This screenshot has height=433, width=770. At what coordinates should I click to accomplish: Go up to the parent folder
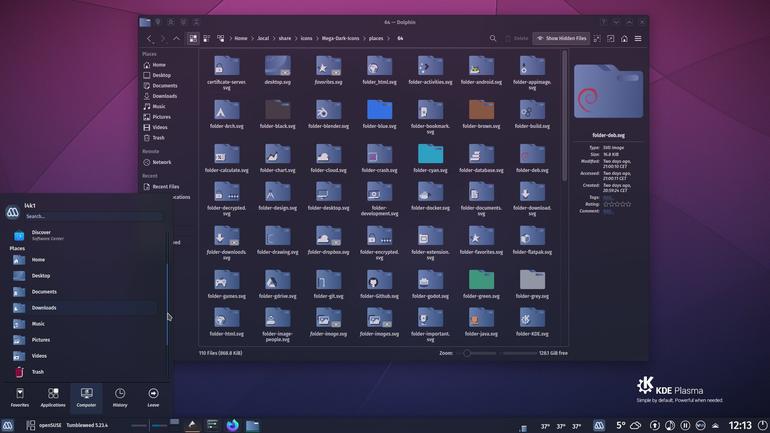[176, 38]
